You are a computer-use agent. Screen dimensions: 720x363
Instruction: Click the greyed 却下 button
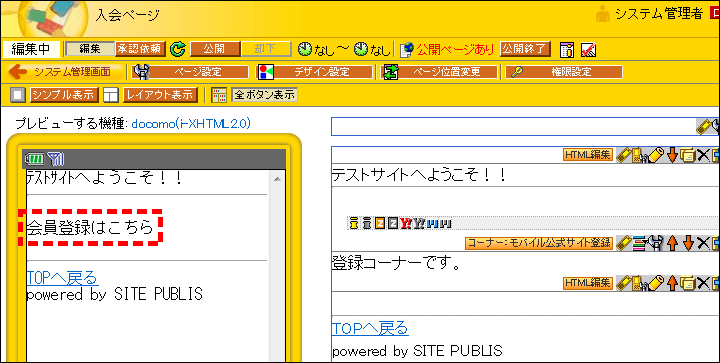pos(266,49)
